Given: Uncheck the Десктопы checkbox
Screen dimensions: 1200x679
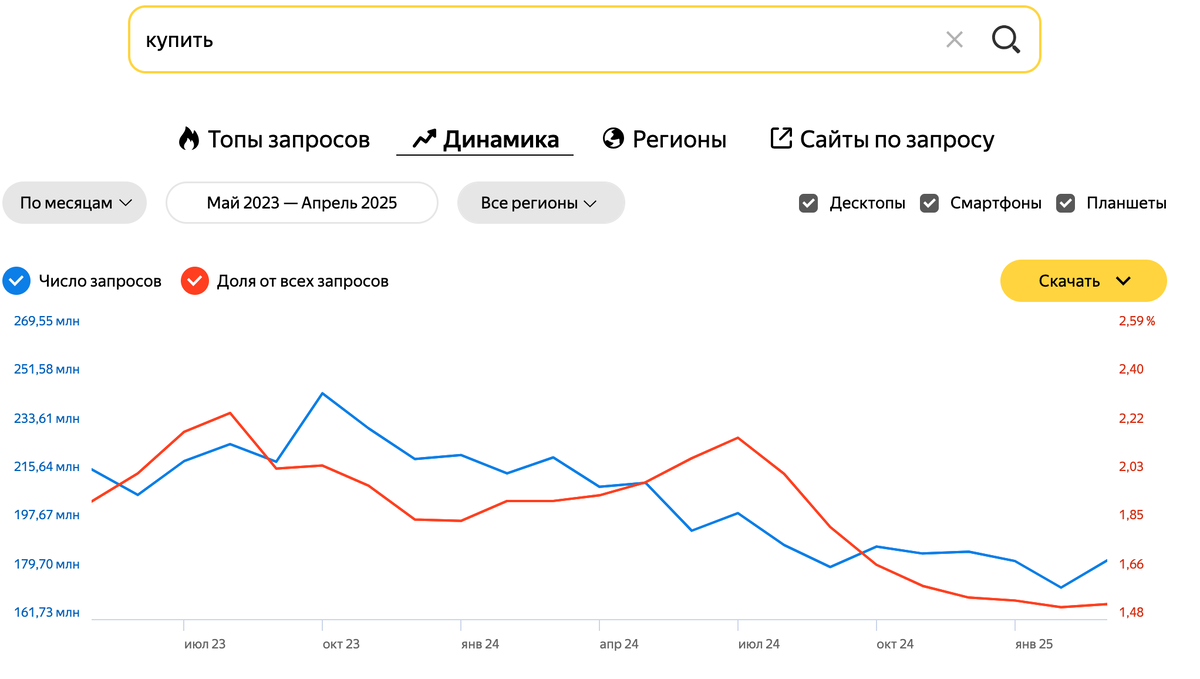Looking at the screenshot, I should click(809, 203).
